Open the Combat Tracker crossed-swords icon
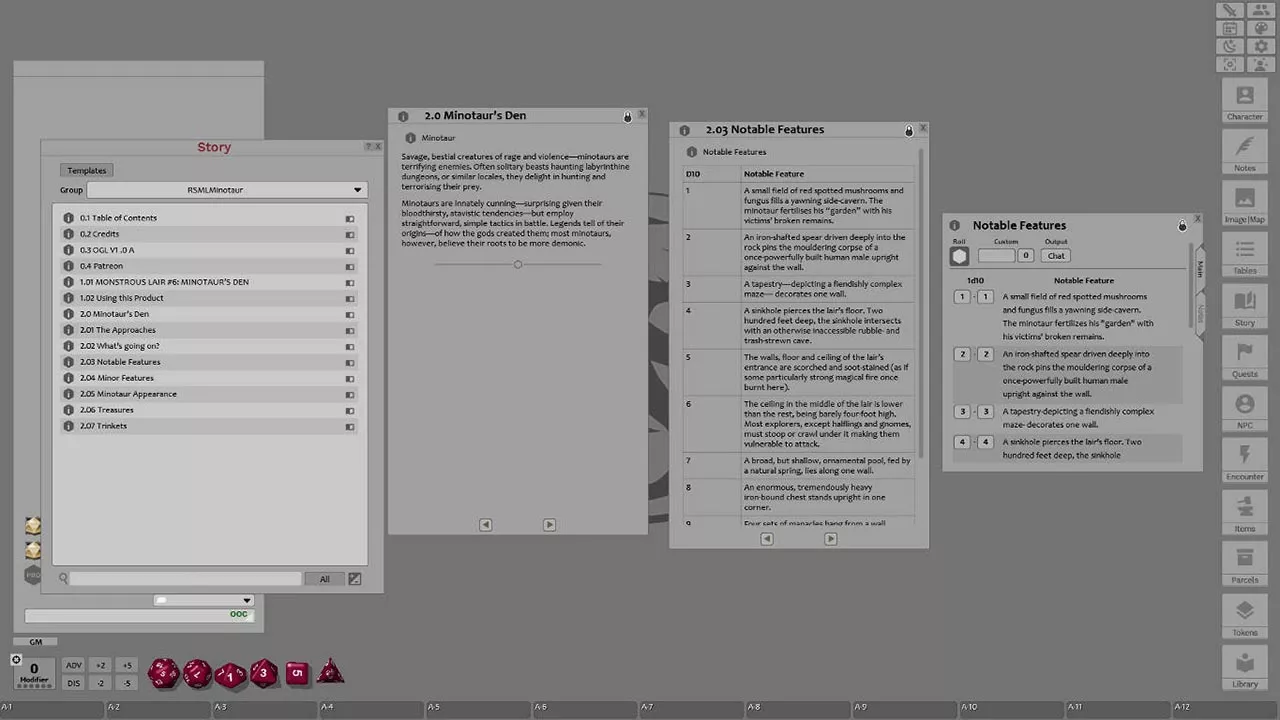1280x720 pixels. (x=1230, y=10)
